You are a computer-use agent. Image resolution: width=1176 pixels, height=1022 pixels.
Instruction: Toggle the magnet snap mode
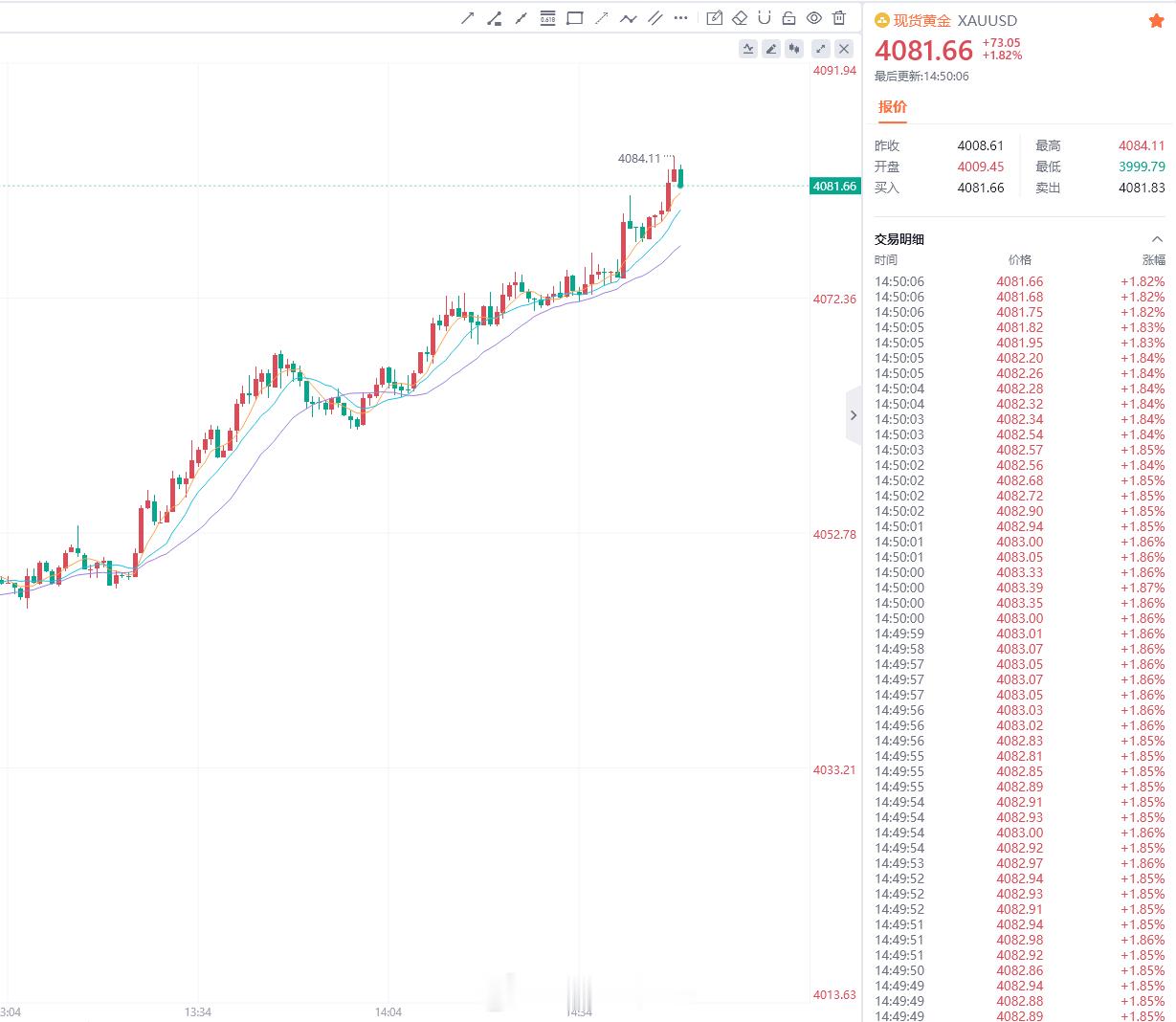(x=764, y=18)
